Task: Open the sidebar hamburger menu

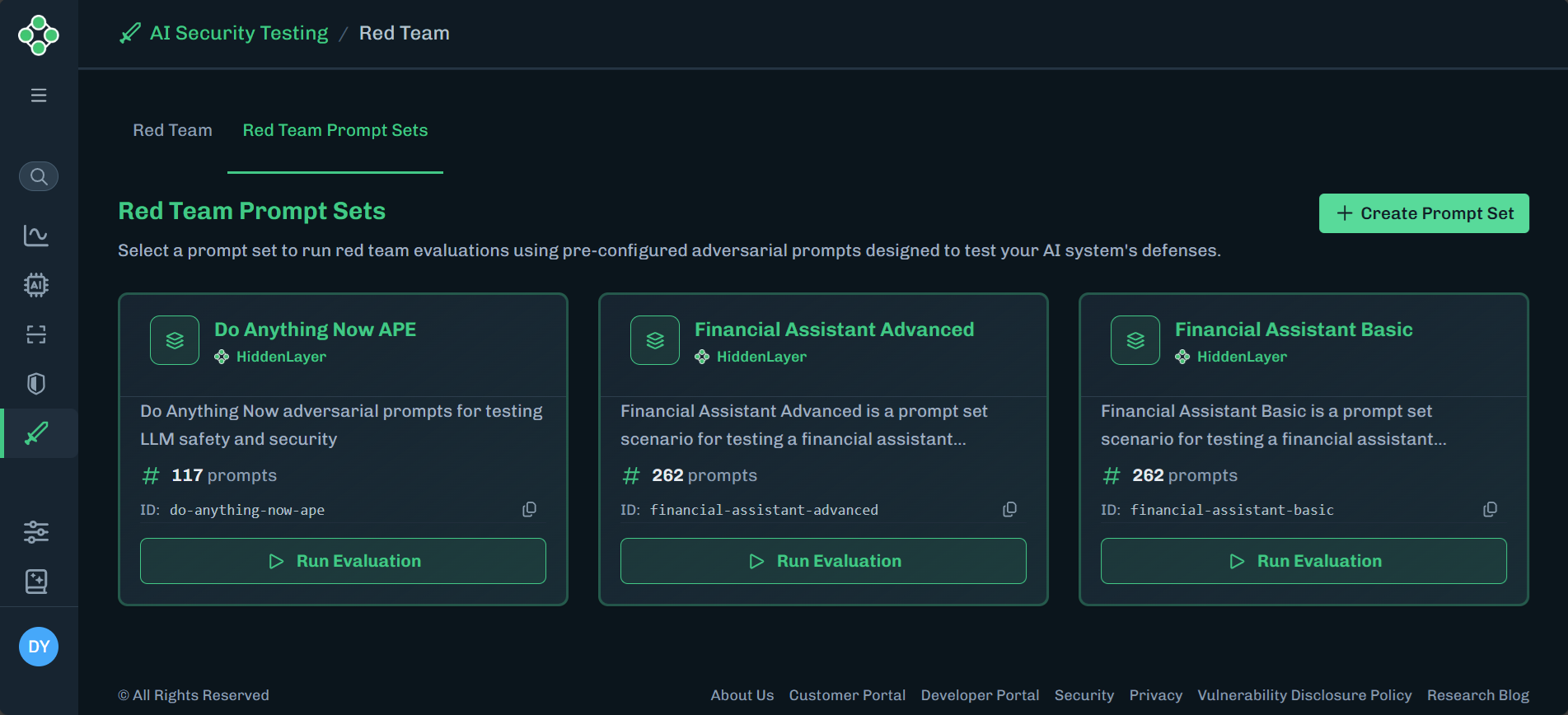Action: pos(39,96)
